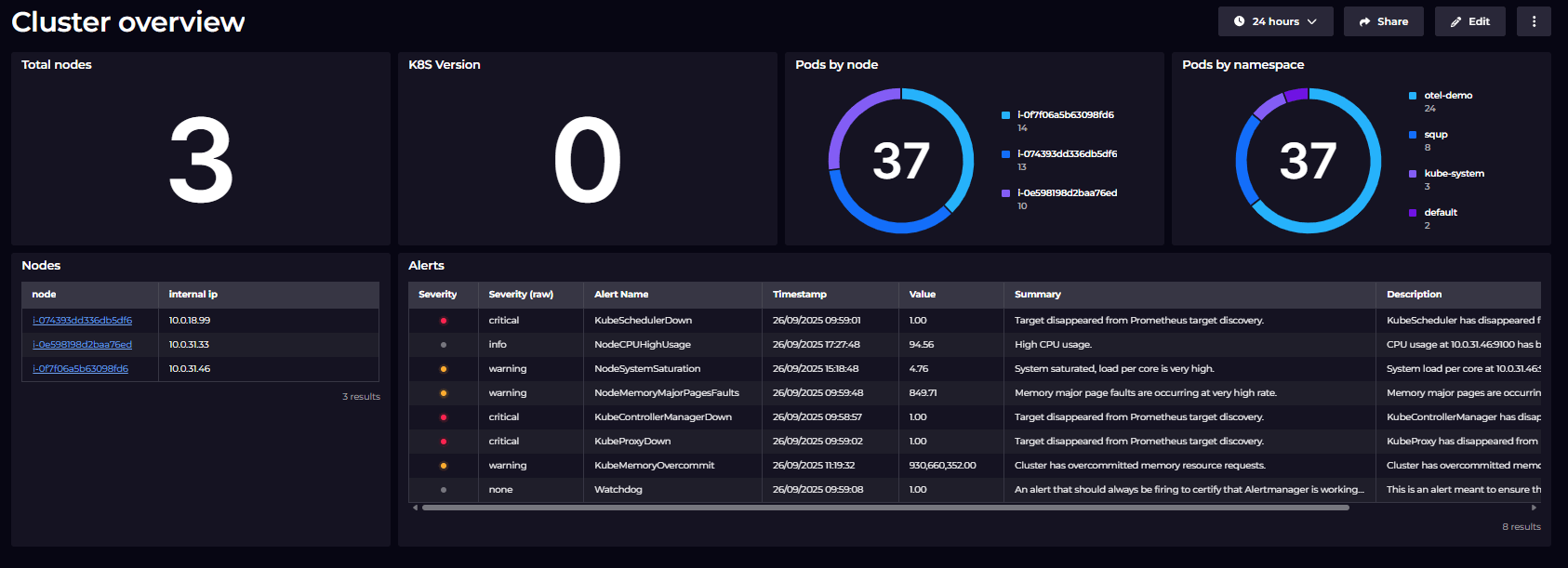Viewport: 1568px width, 568px height.
Task: Click the clock icon in time picker
Action: (x=1239, y=21)
